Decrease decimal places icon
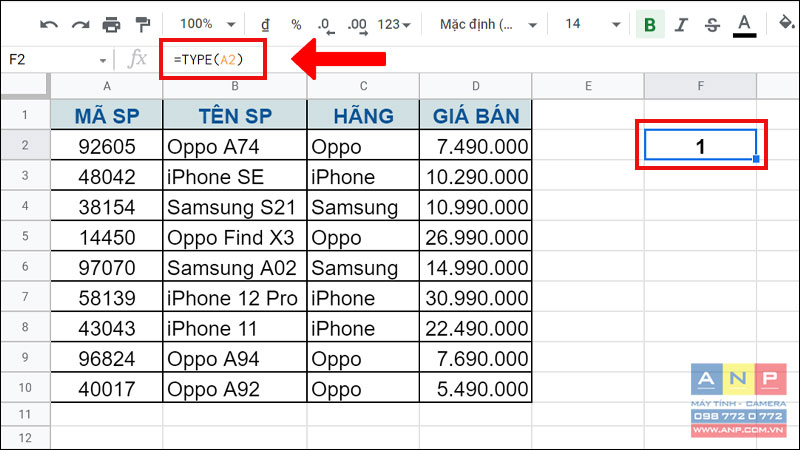Screen dimensions: 800x450 point(326,25)
